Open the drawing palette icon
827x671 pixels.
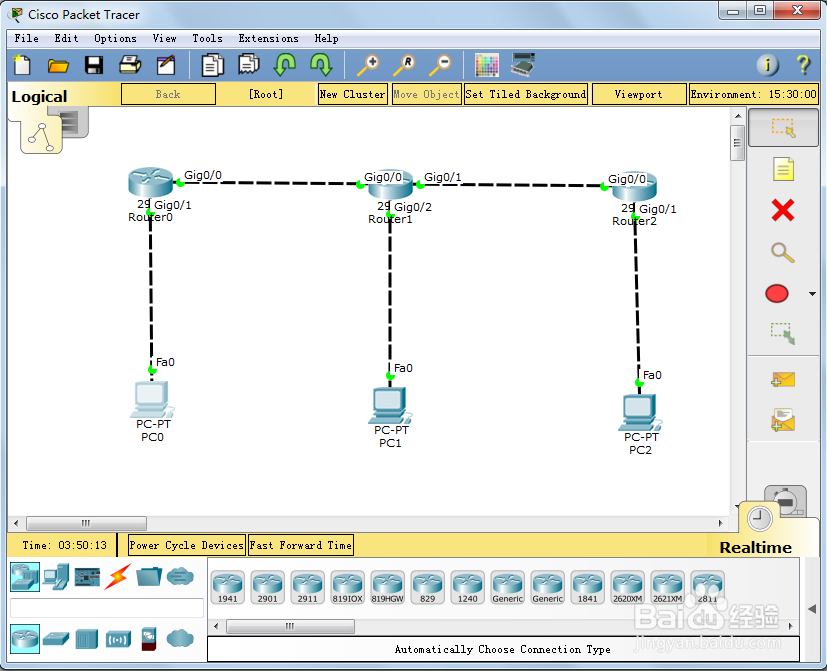point(487,65)
